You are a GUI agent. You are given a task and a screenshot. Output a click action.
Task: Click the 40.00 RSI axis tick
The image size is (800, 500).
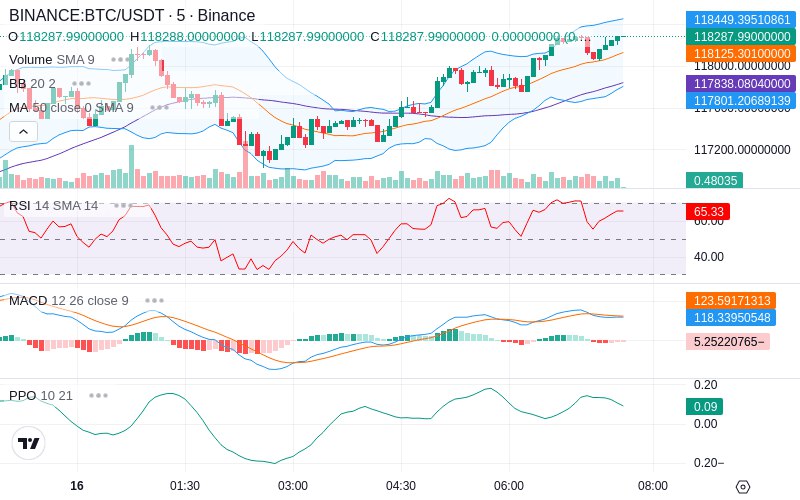708,257
